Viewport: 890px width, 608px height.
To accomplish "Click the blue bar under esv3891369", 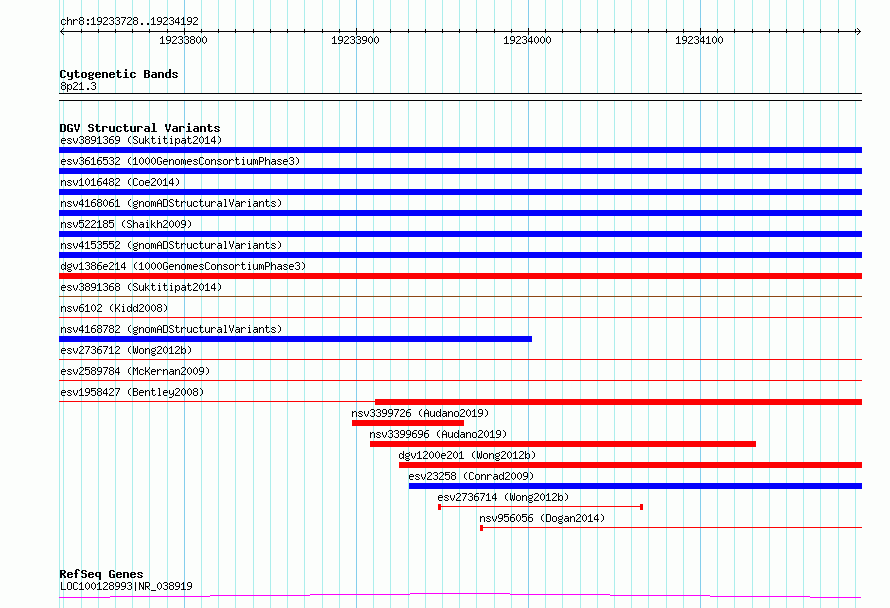I will pos(460,150).
